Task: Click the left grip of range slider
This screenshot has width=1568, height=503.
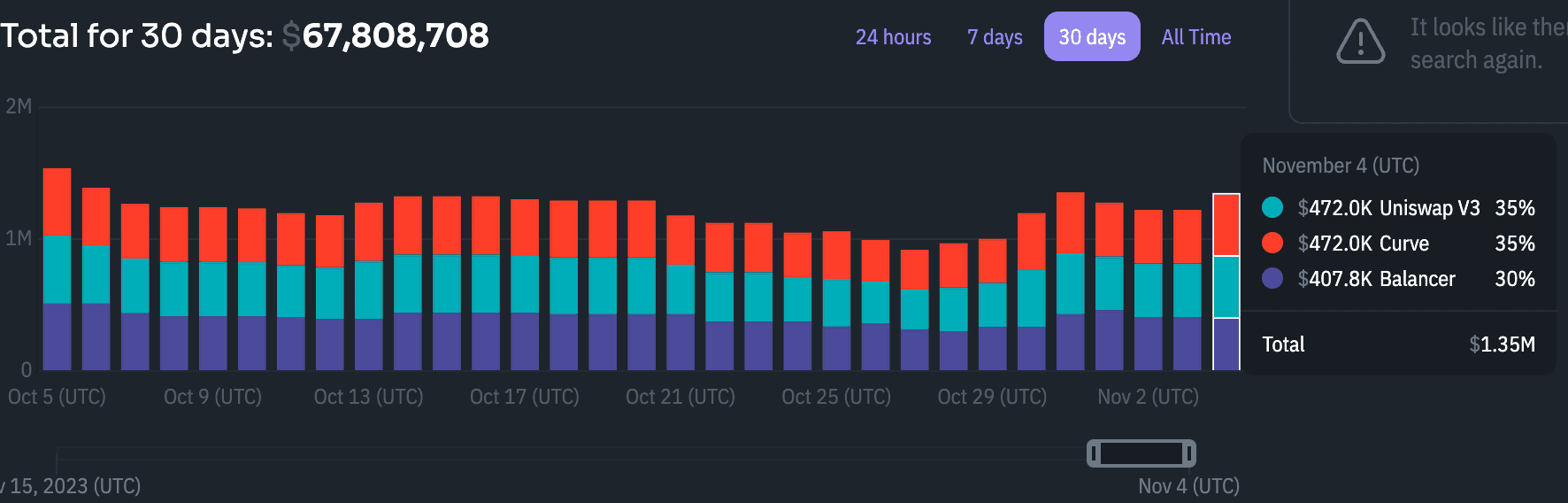Action: (x=1095, y=453)
